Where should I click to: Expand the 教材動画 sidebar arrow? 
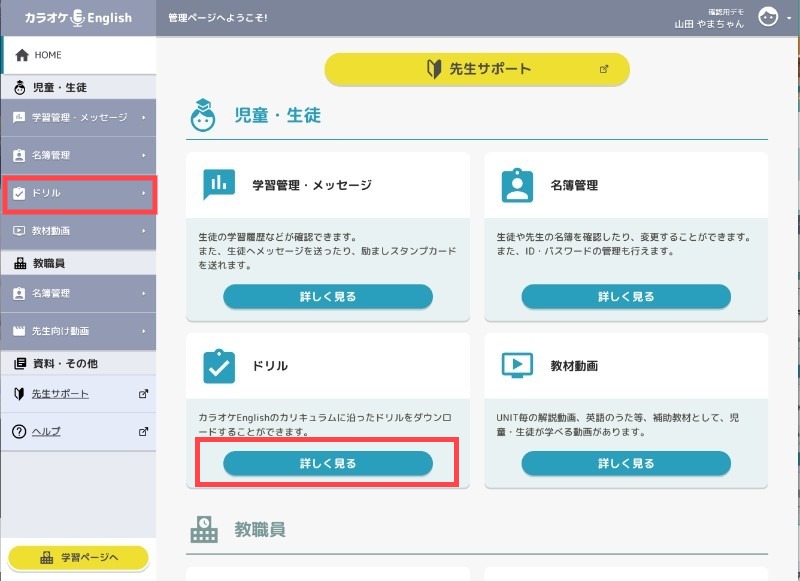(x=144, y=231)
